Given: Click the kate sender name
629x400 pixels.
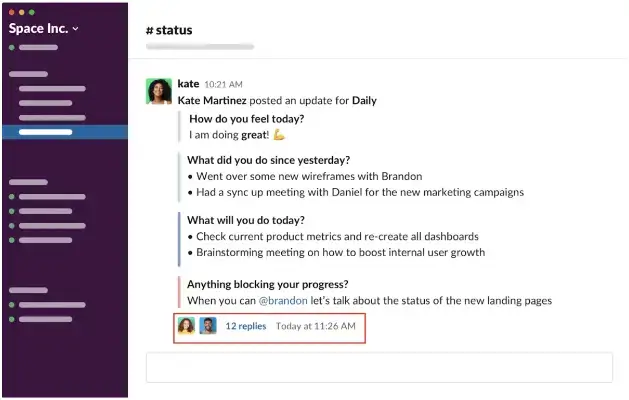Looking at the screenshot, I should 188,84.
